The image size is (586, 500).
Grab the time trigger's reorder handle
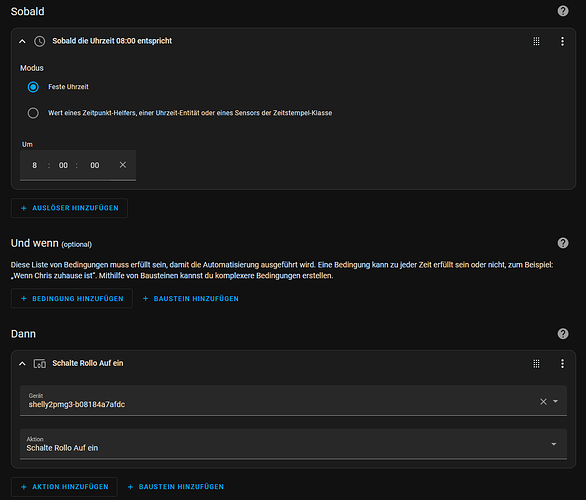coord(536,41)
